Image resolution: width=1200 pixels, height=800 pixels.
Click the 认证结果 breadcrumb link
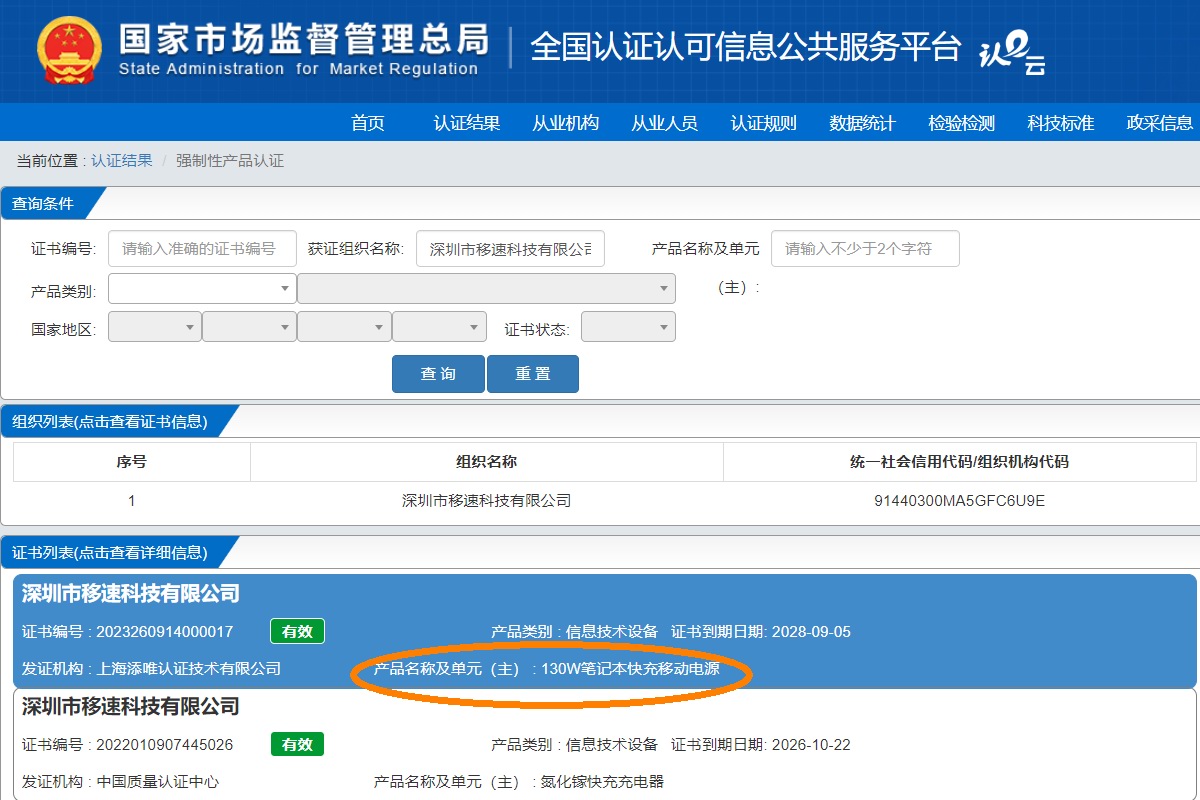click(122, 160)
